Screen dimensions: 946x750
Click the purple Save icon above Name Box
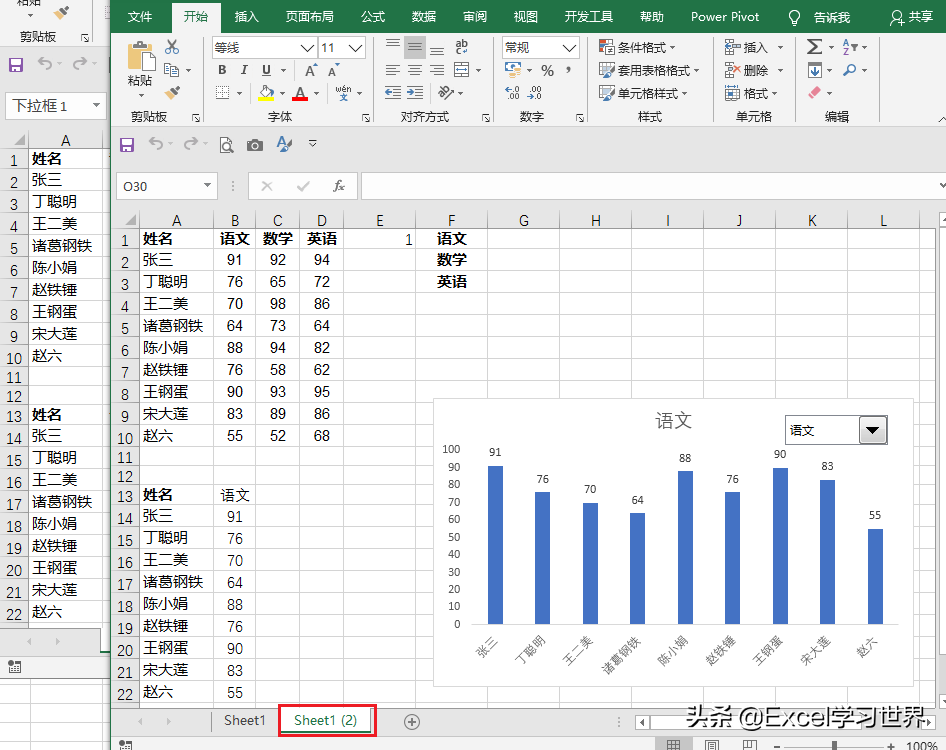click(x=127, y=145)
